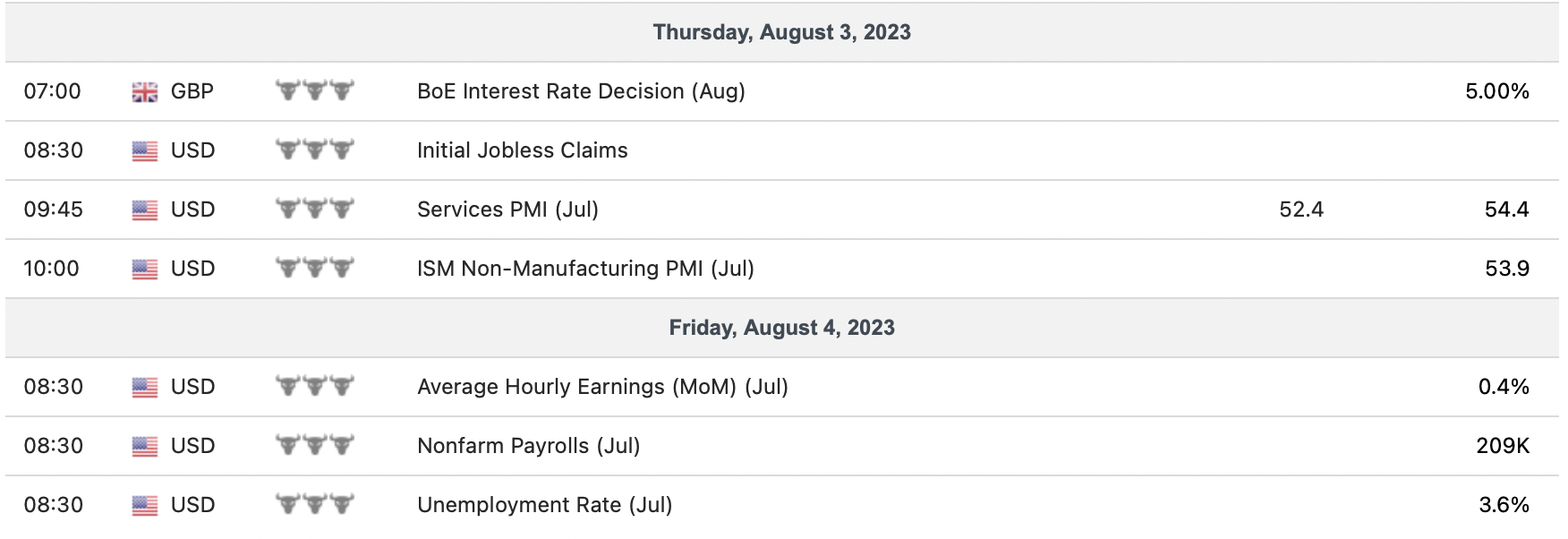Open the BoE Interest Rate Decision (Aug) event

(581, 91)
